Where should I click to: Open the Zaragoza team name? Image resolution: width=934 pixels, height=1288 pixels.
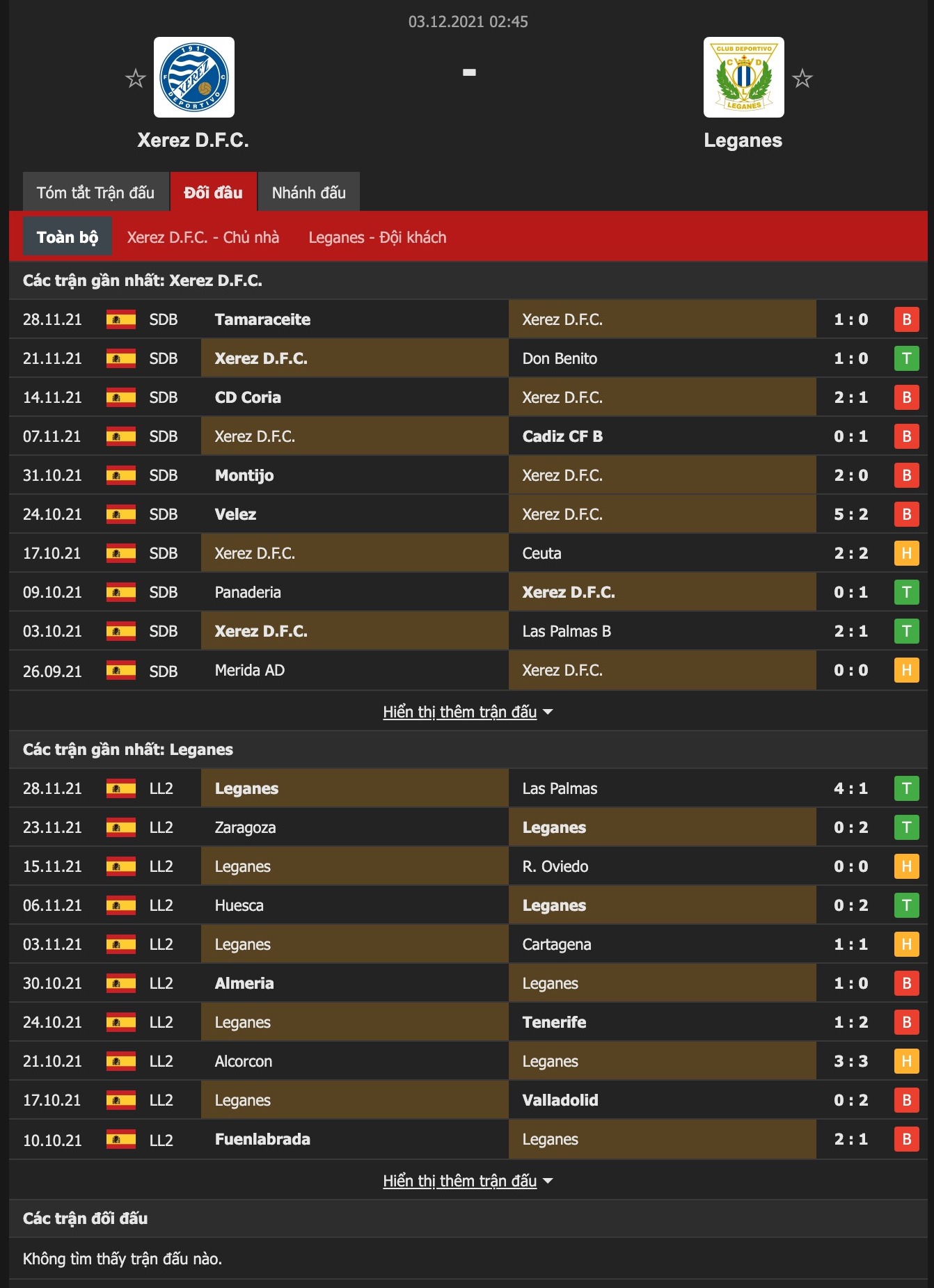click(x=245, y=827)
